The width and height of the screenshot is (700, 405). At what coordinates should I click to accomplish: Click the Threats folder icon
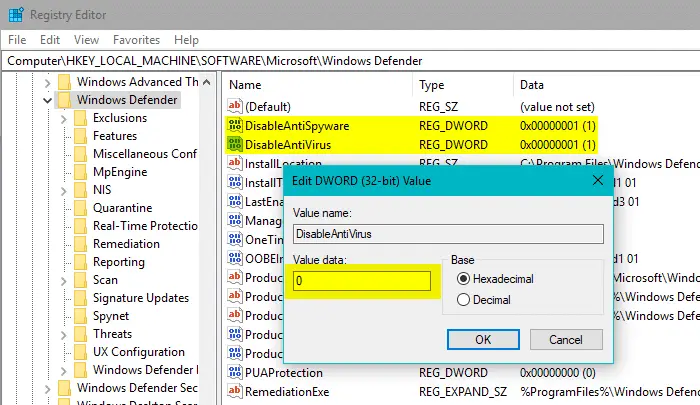81,334
